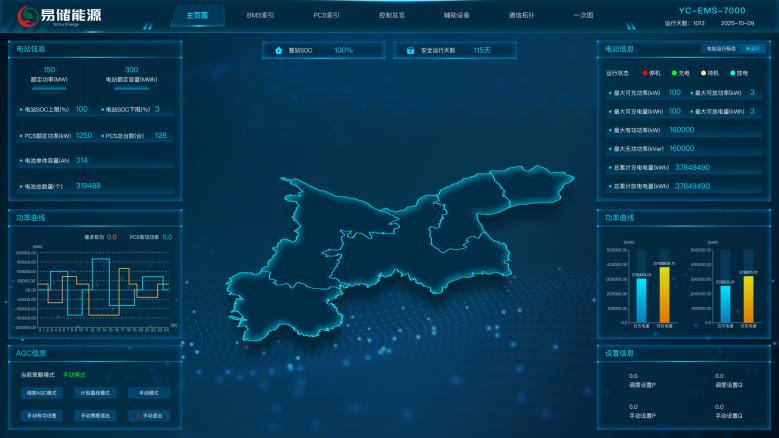Click the house icon beside 整站SOC
779x438 pixels.
(x=278, y=51)
